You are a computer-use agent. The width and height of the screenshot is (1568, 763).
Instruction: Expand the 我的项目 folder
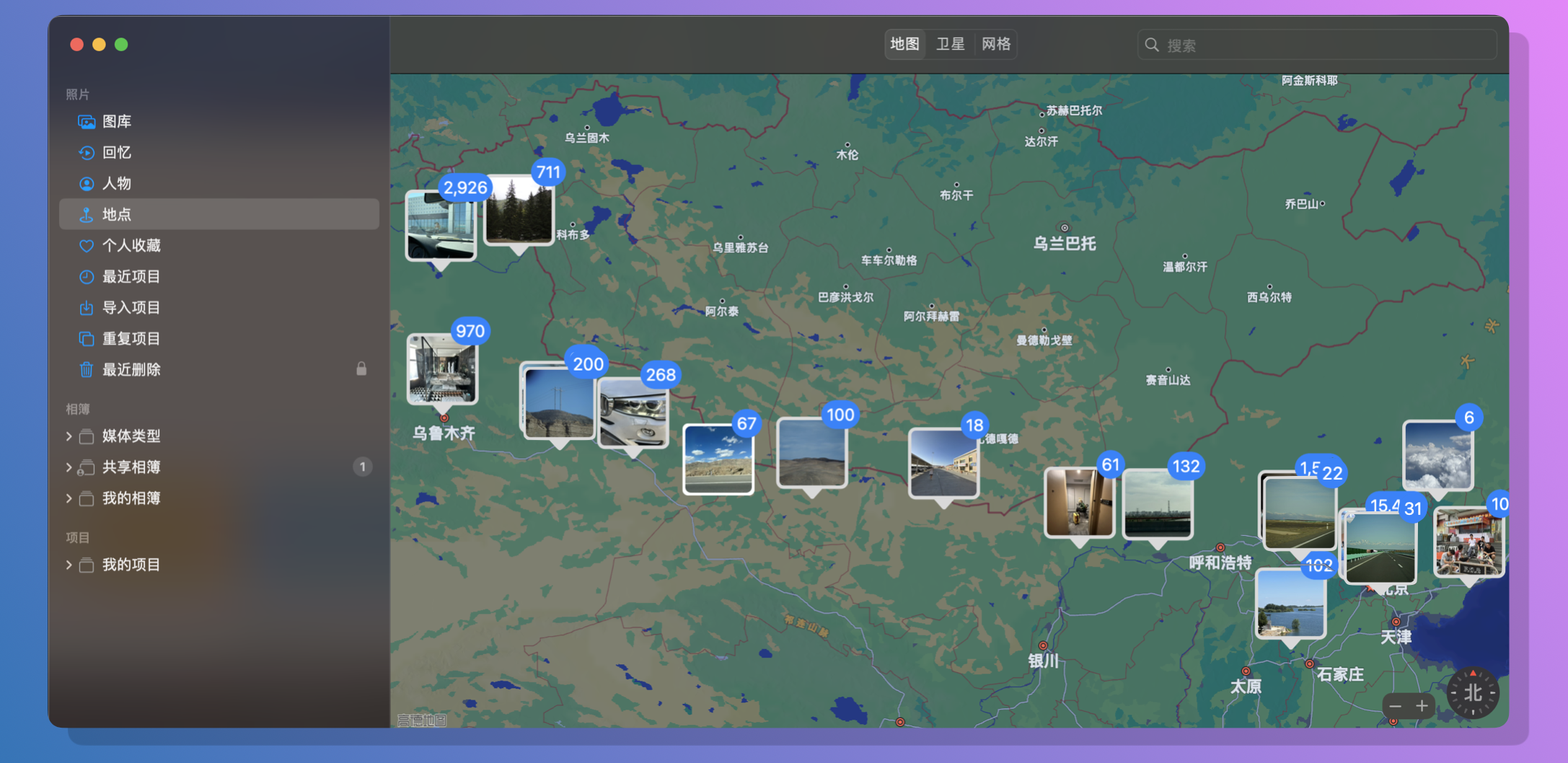(x=69, y=565)
